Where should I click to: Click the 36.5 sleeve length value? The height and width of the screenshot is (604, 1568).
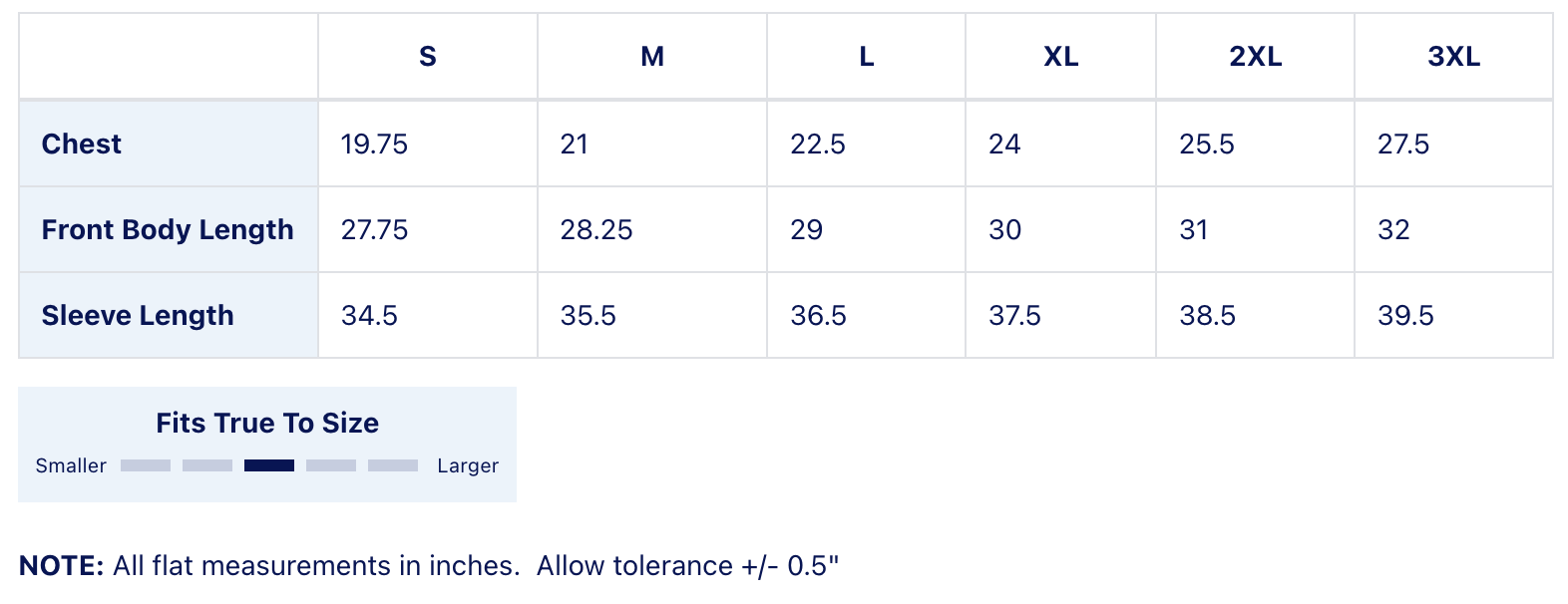tap(818, 316)
